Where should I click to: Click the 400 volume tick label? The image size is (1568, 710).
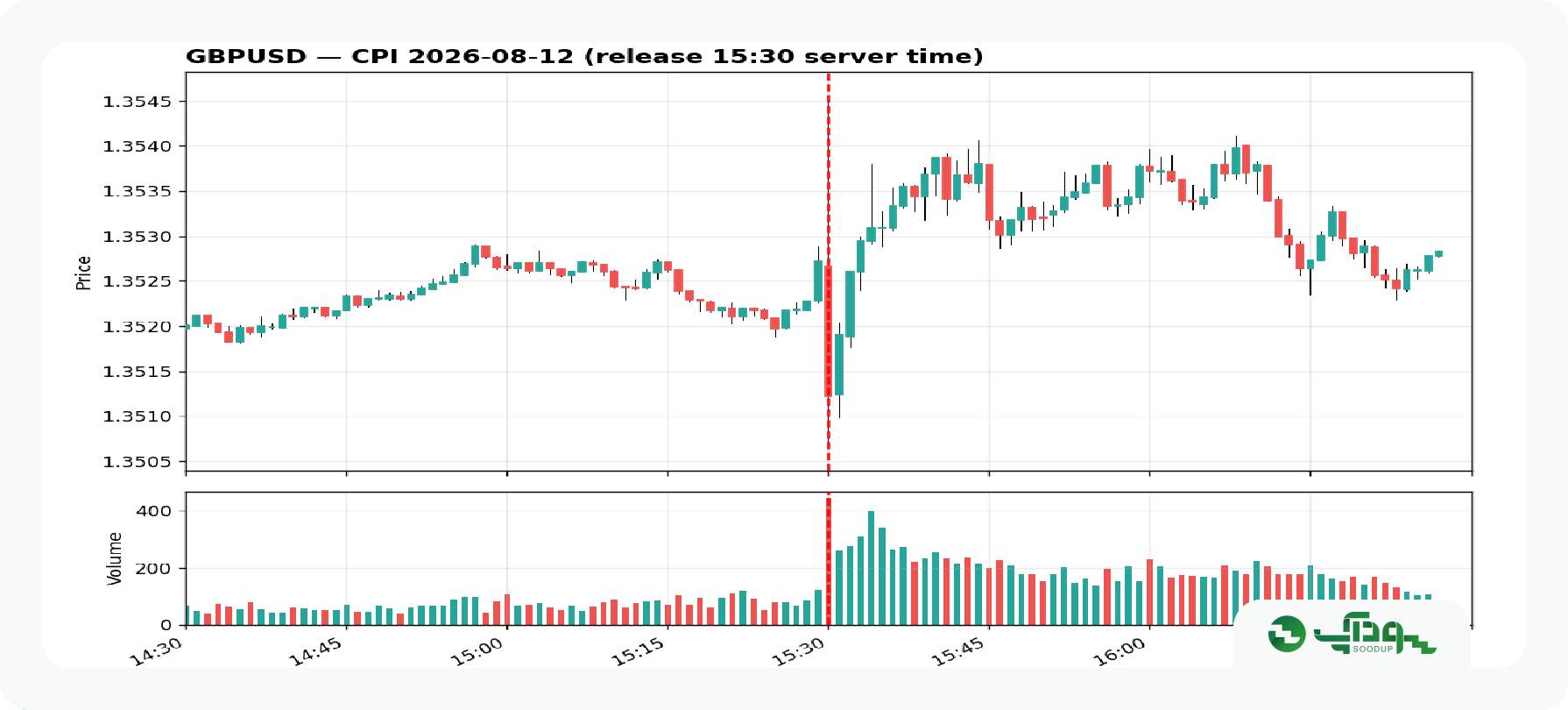coord(155,511)
